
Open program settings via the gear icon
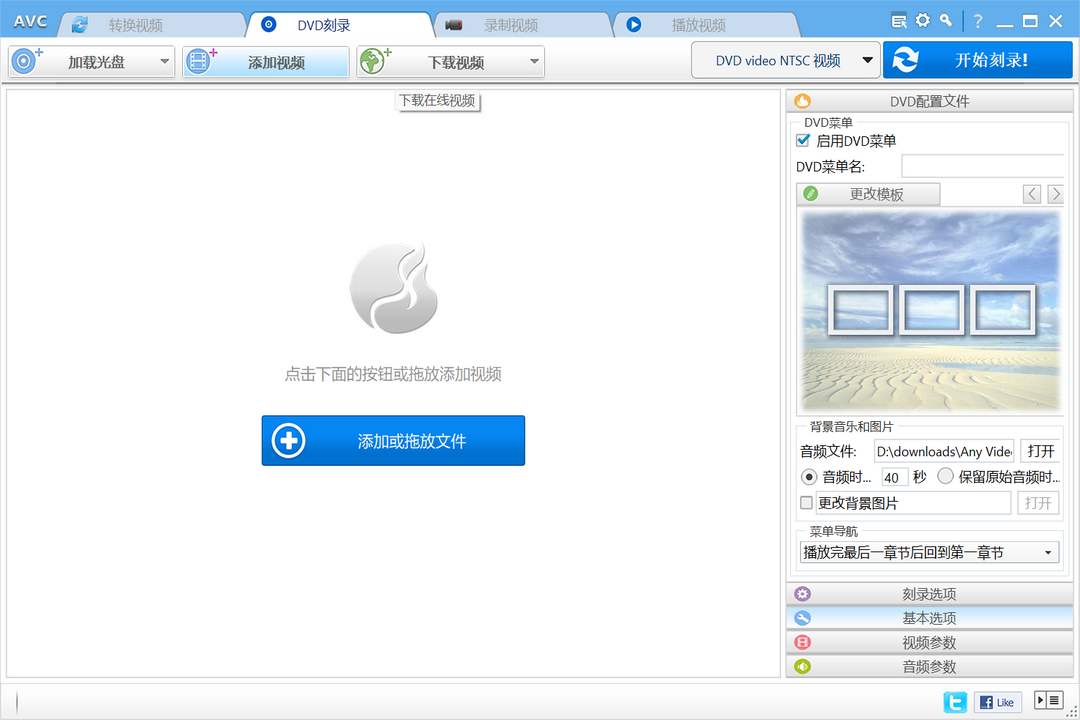922,18
